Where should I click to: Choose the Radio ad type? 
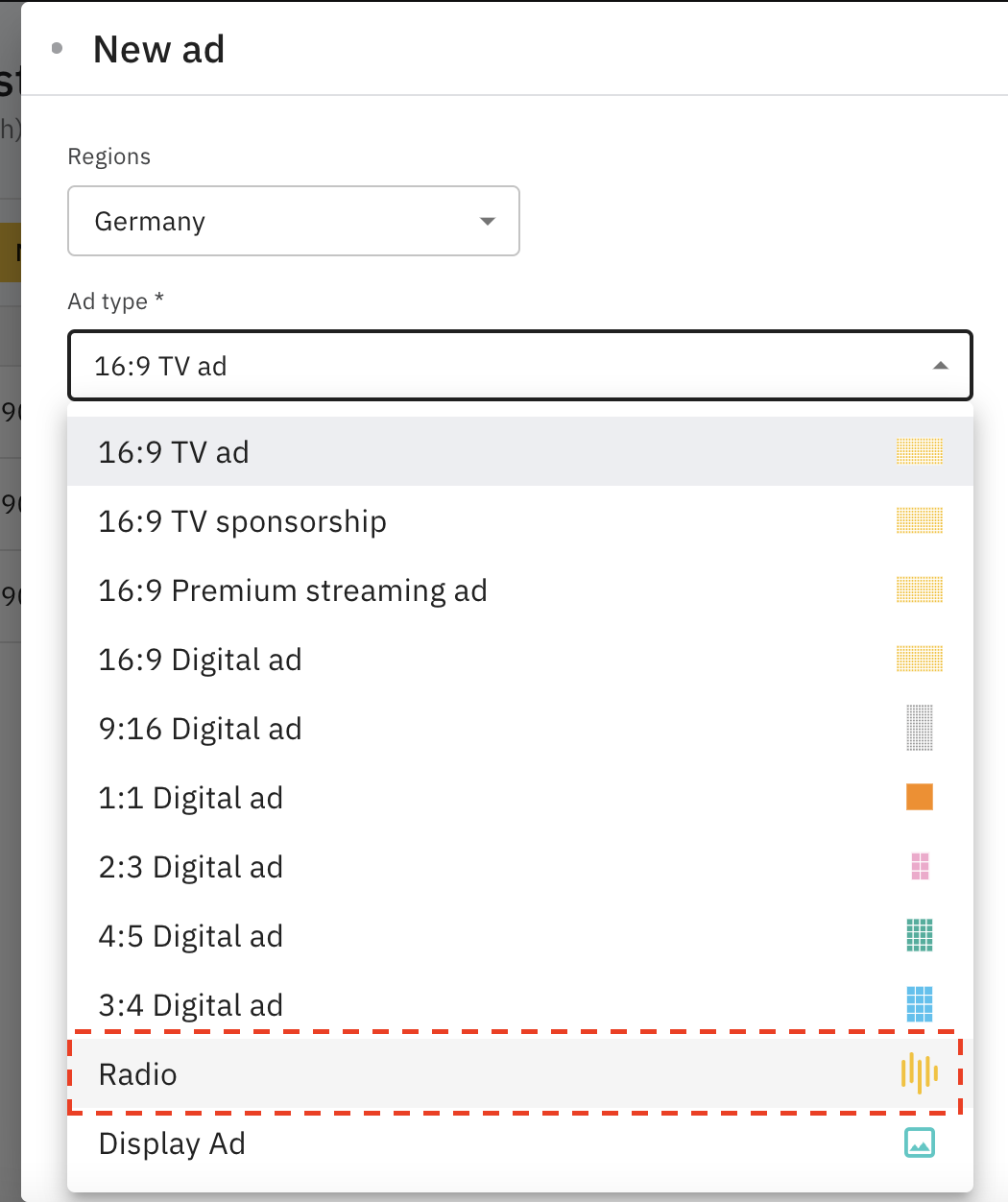pyautogui.click(x=138, y=1074)
